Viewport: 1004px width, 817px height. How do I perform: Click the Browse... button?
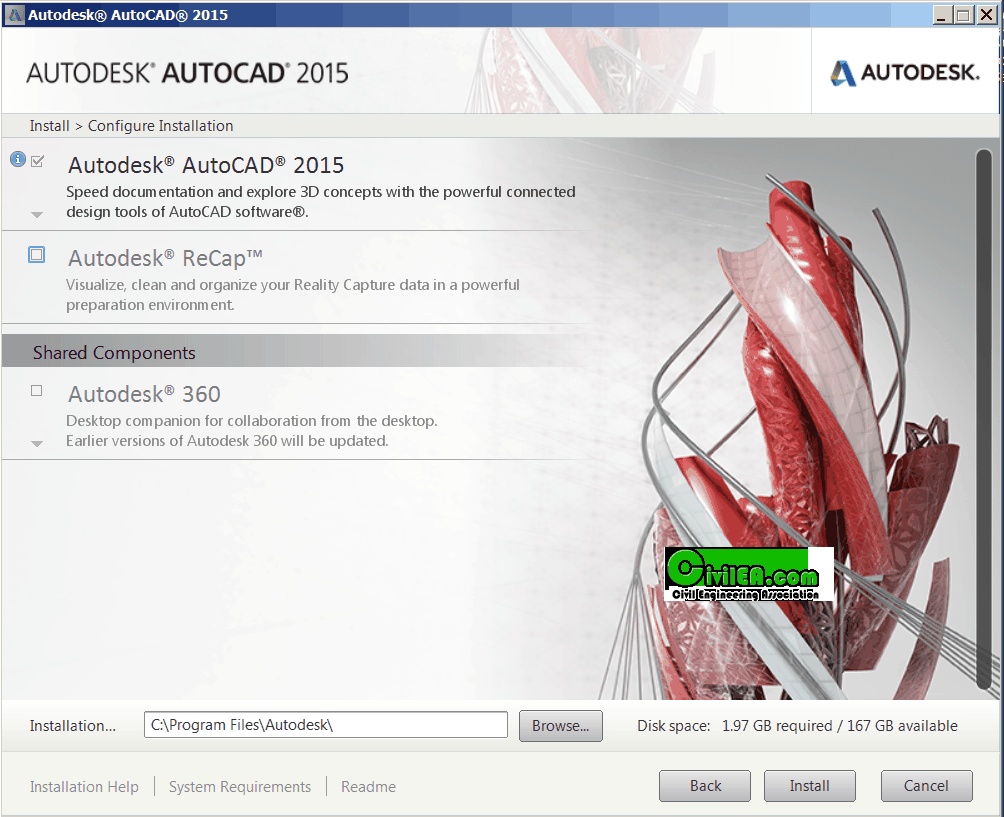[560, 725]
